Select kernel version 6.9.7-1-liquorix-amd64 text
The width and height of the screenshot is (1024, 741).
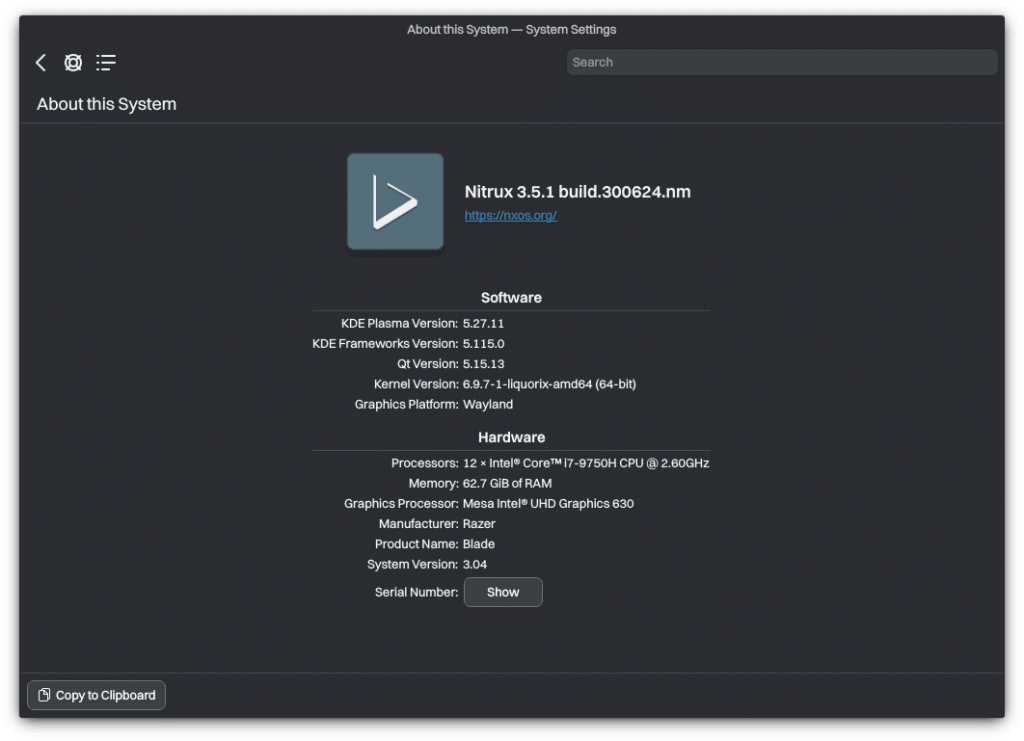pyautogui.click(x=549, y=385)
